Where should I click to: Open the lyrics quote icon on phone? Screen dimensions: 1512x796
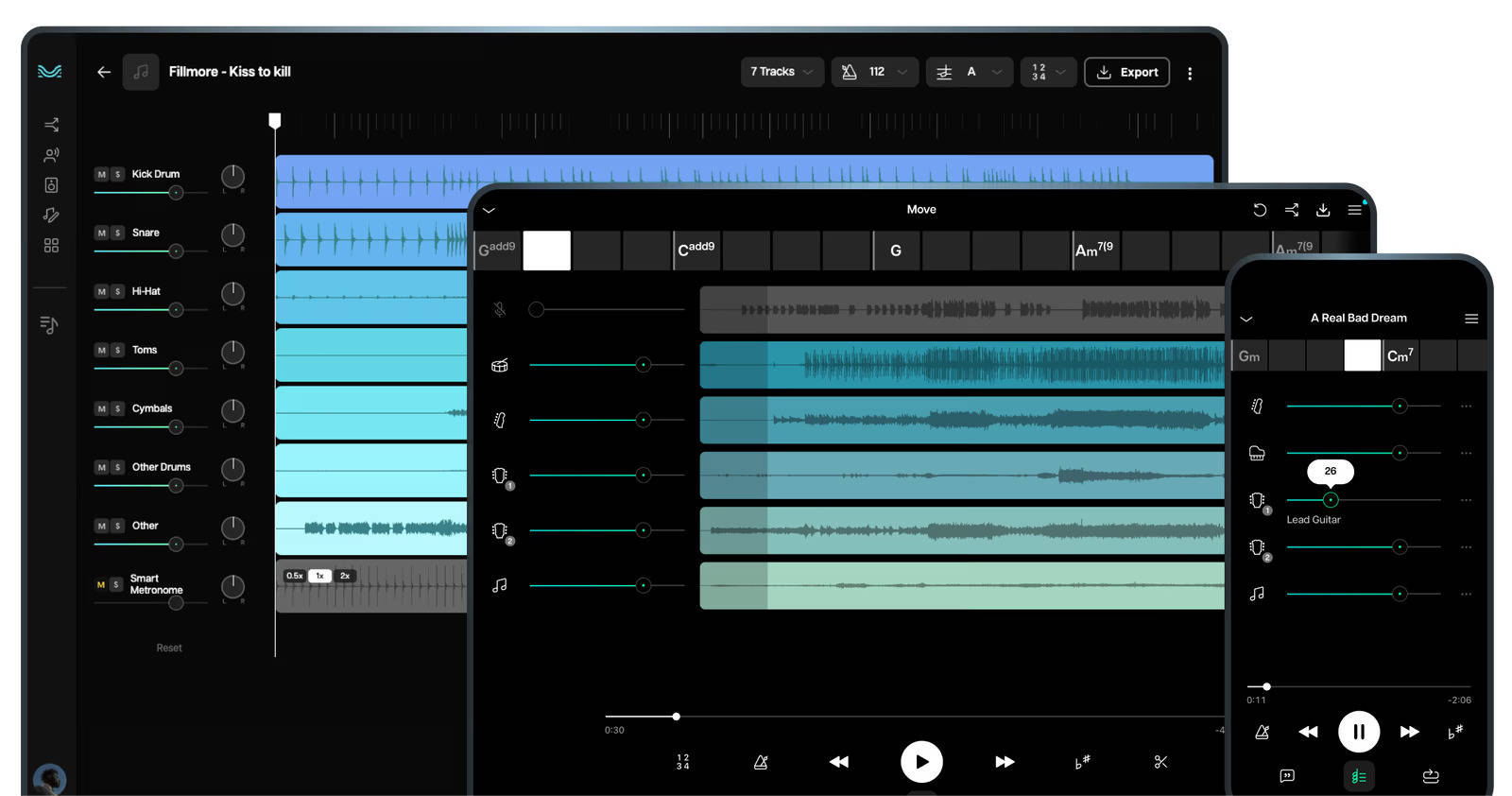[x=1287, y=776]
